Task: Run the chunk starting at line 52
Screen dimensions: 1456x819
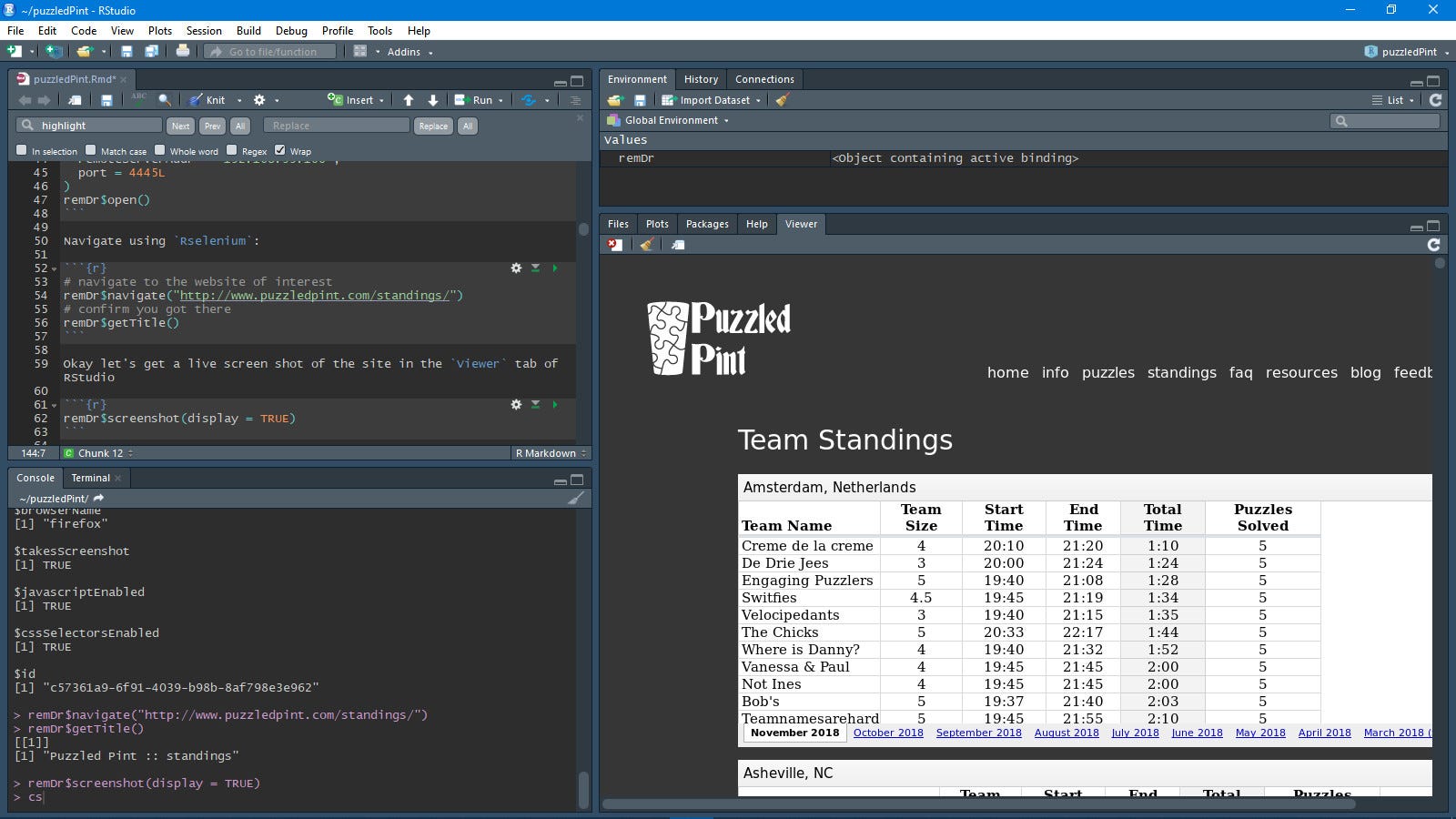Action: pyautogui.click(x=555, y=268)
